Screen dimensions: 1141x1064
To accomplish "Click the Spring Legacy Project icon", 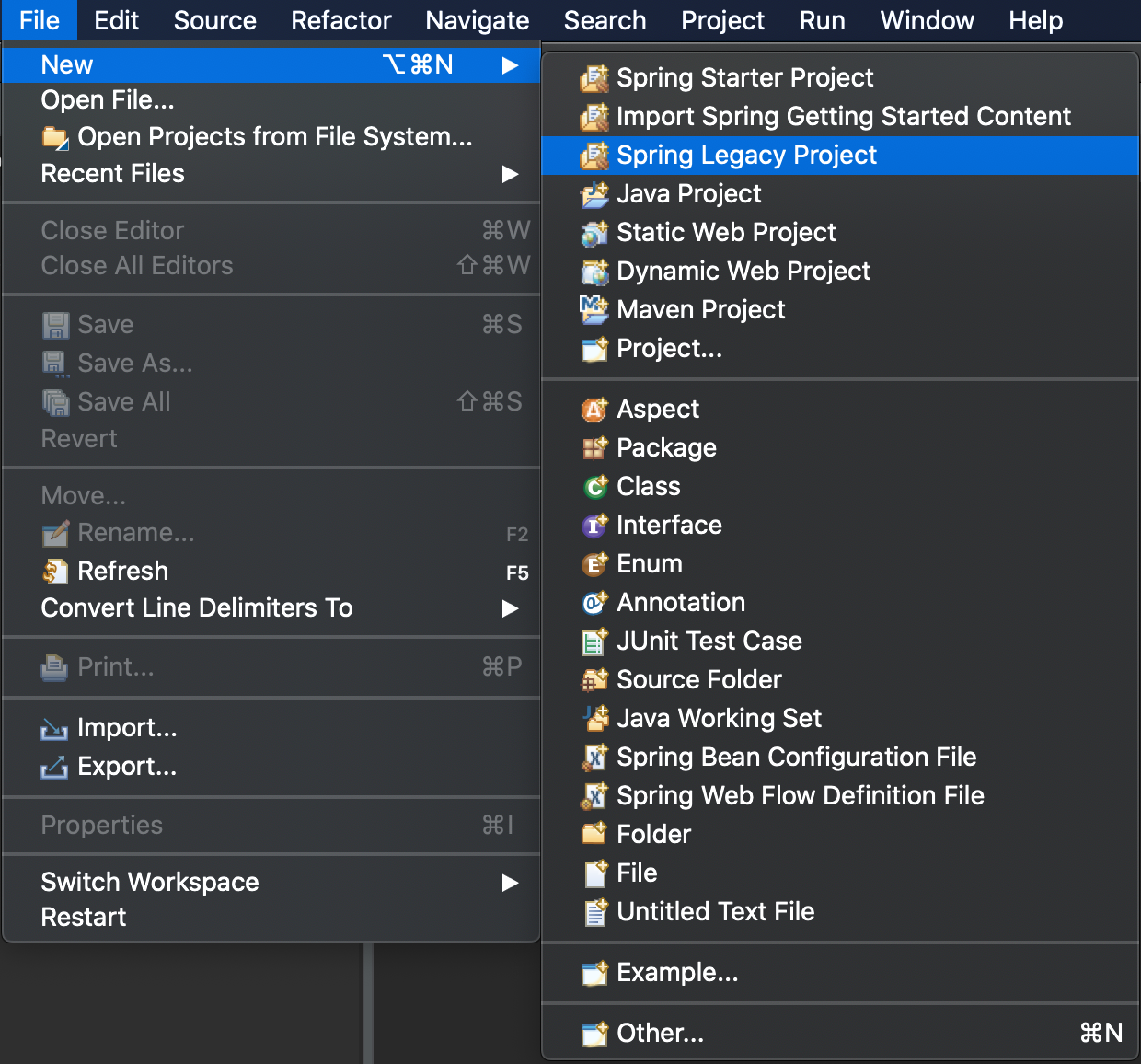I will tap(594, 156).
